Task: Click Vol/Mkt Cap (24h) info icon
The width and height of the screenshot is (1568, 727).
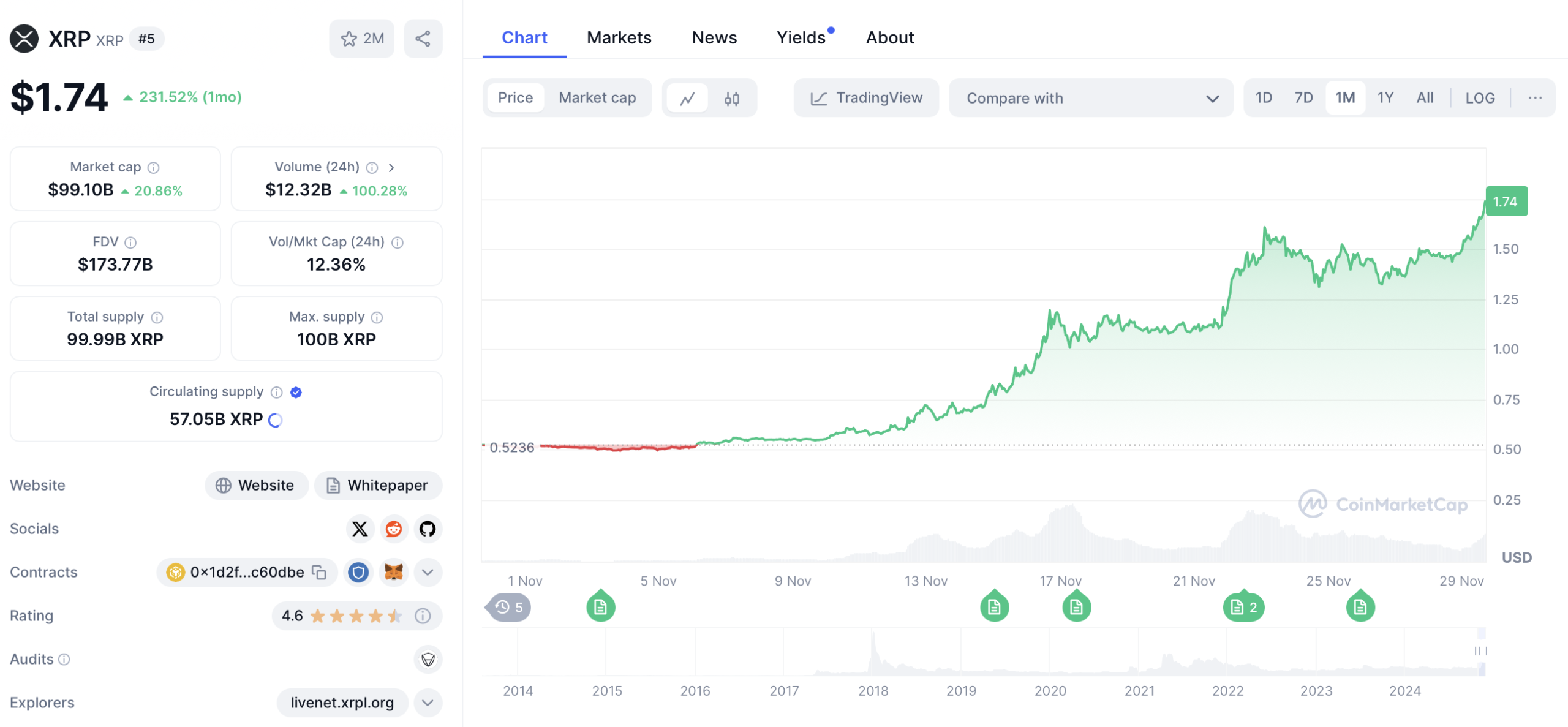Action: 398,243
